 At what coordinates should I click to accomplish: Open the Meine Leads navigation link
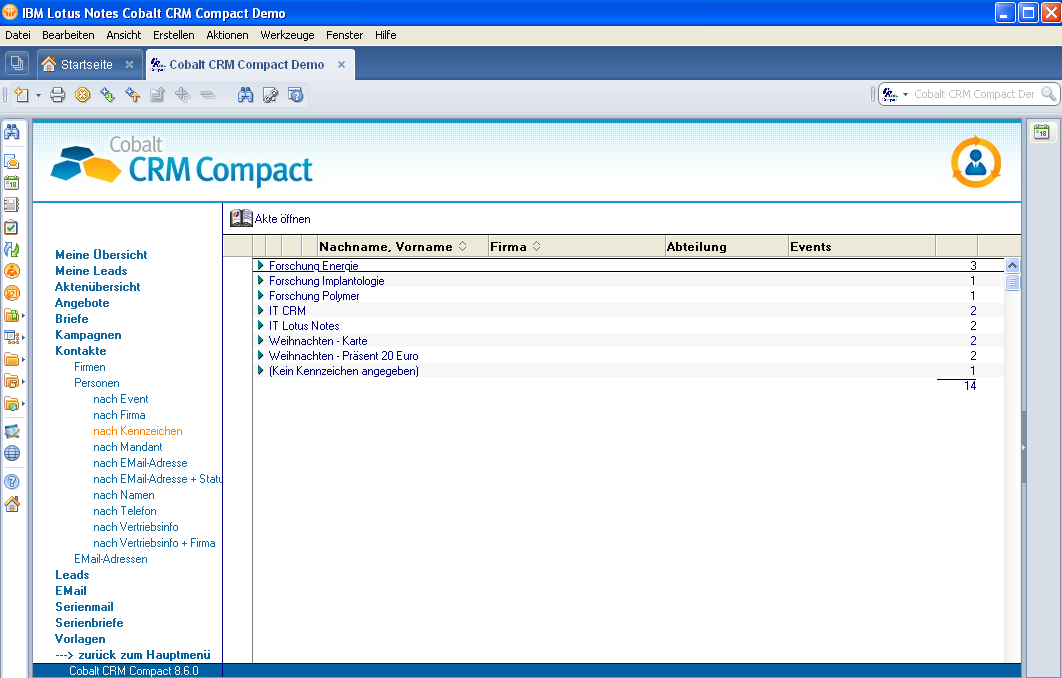tap(91, 271)
